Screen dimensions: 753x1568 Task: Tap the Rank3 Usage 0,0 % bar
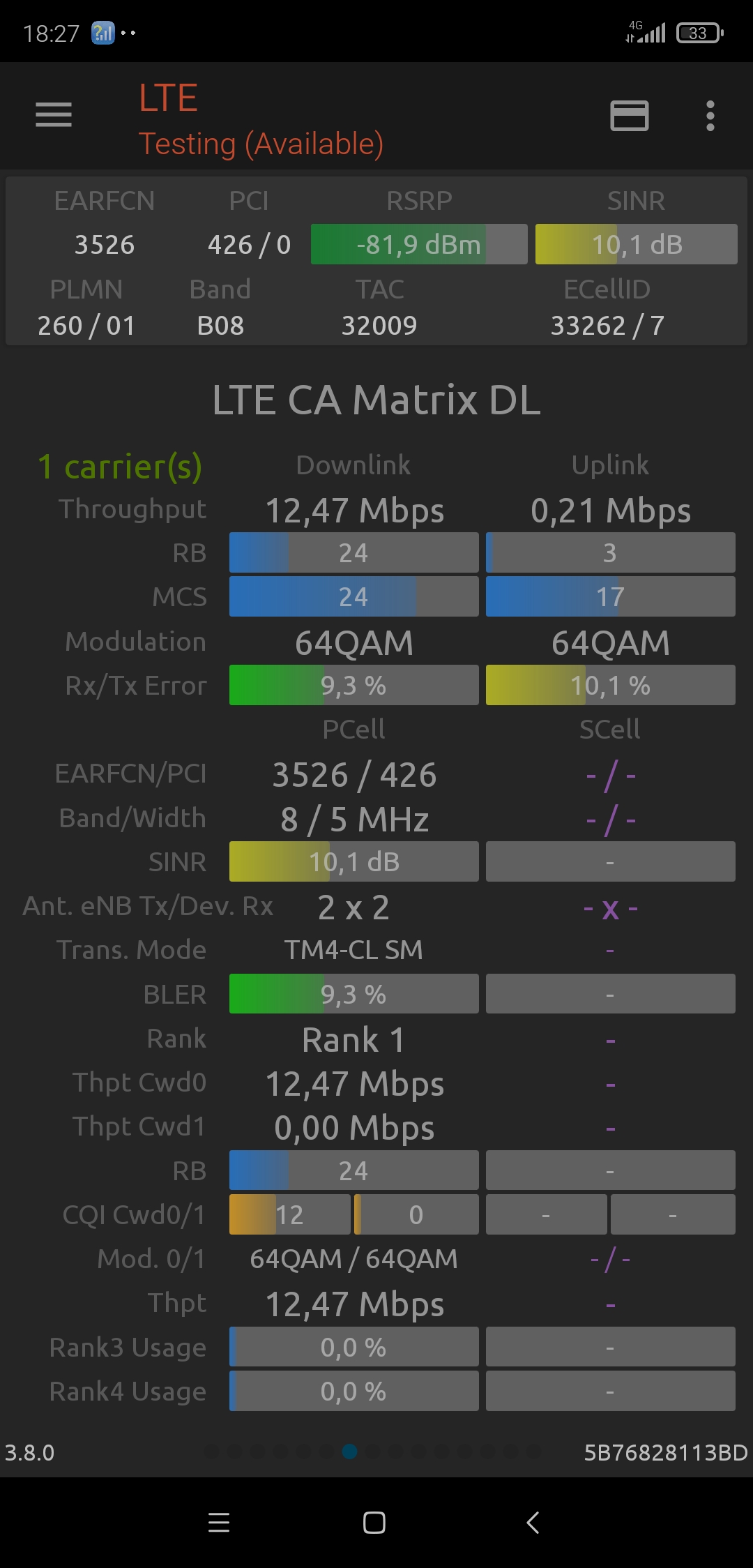(353, 1348)
